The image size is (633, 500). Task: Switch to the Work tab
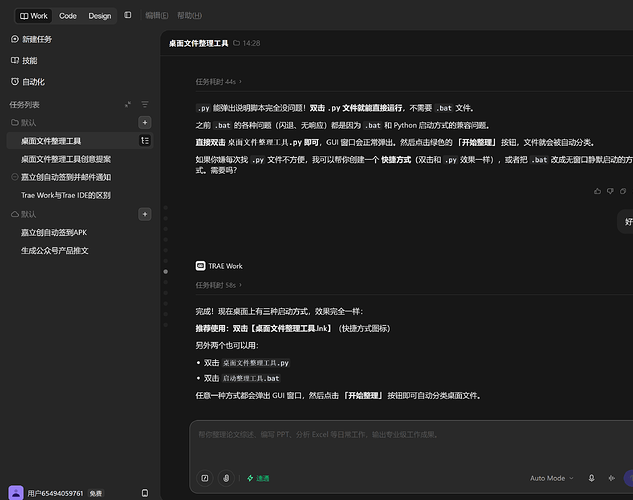click(x=34, y=16)
